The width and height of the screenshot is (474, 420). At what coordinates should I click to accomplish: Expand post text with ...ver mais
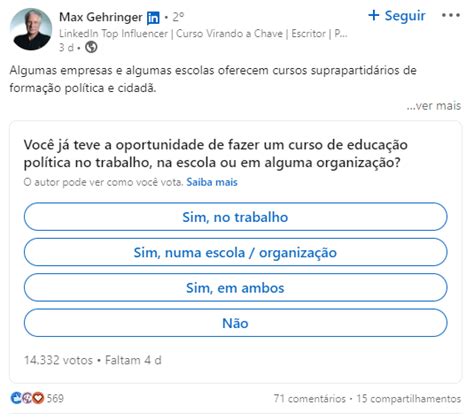433,106
